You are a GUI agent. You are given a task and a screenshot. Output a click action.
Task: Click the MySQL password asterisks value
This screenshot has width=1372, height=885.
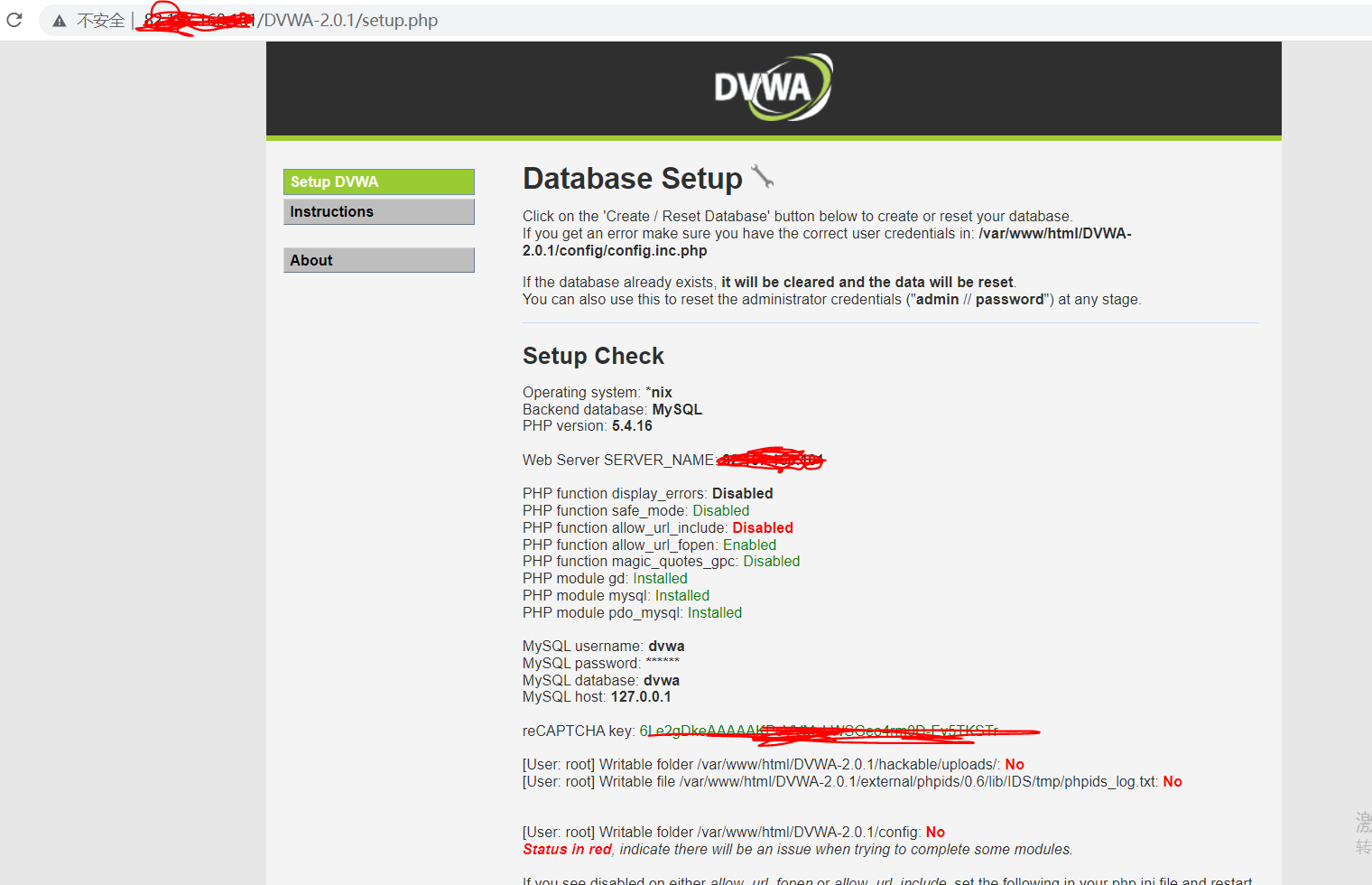[663, 662]
